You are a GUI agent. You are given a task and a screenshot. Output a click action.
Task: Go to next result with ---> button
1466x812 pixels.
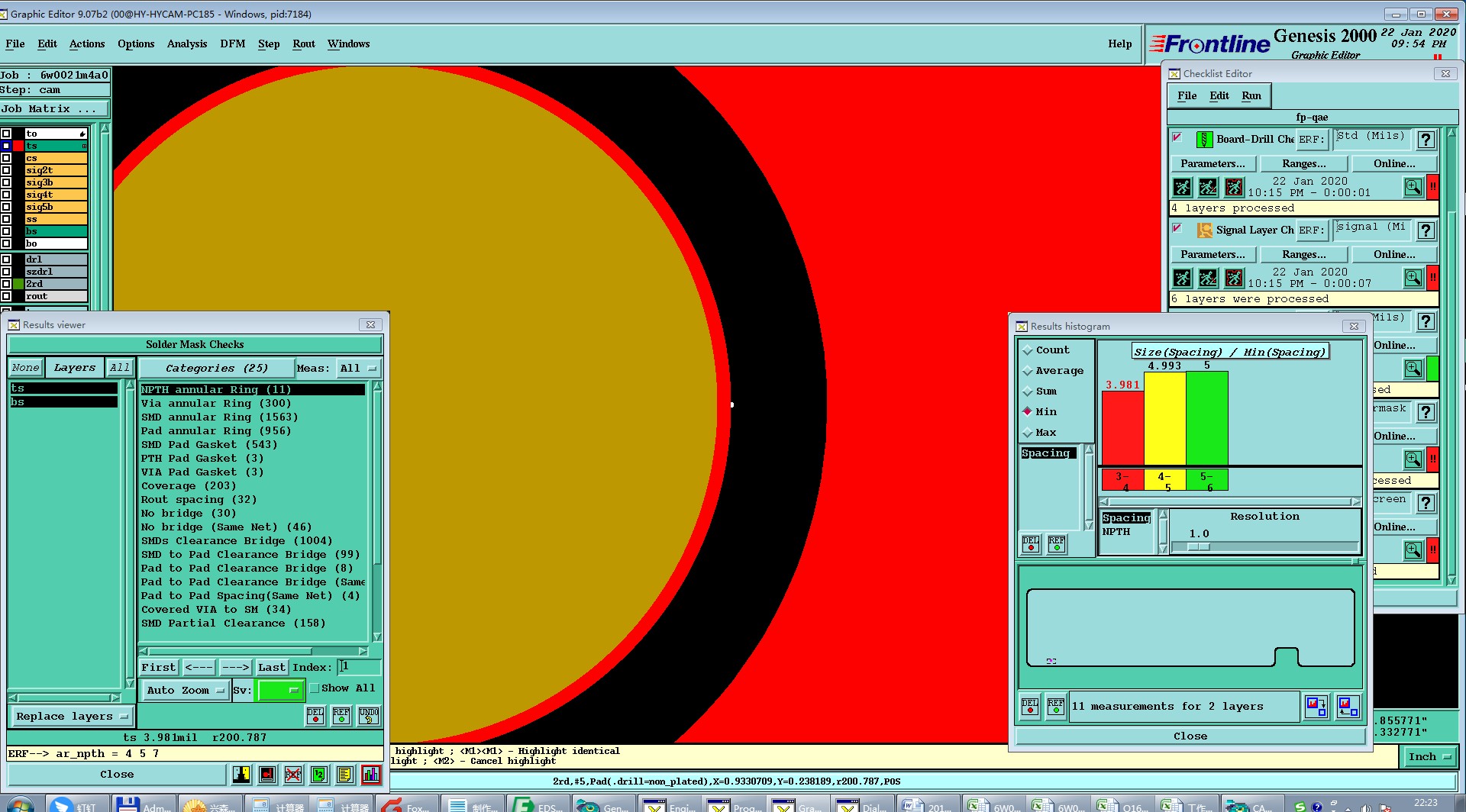point(236,668)
